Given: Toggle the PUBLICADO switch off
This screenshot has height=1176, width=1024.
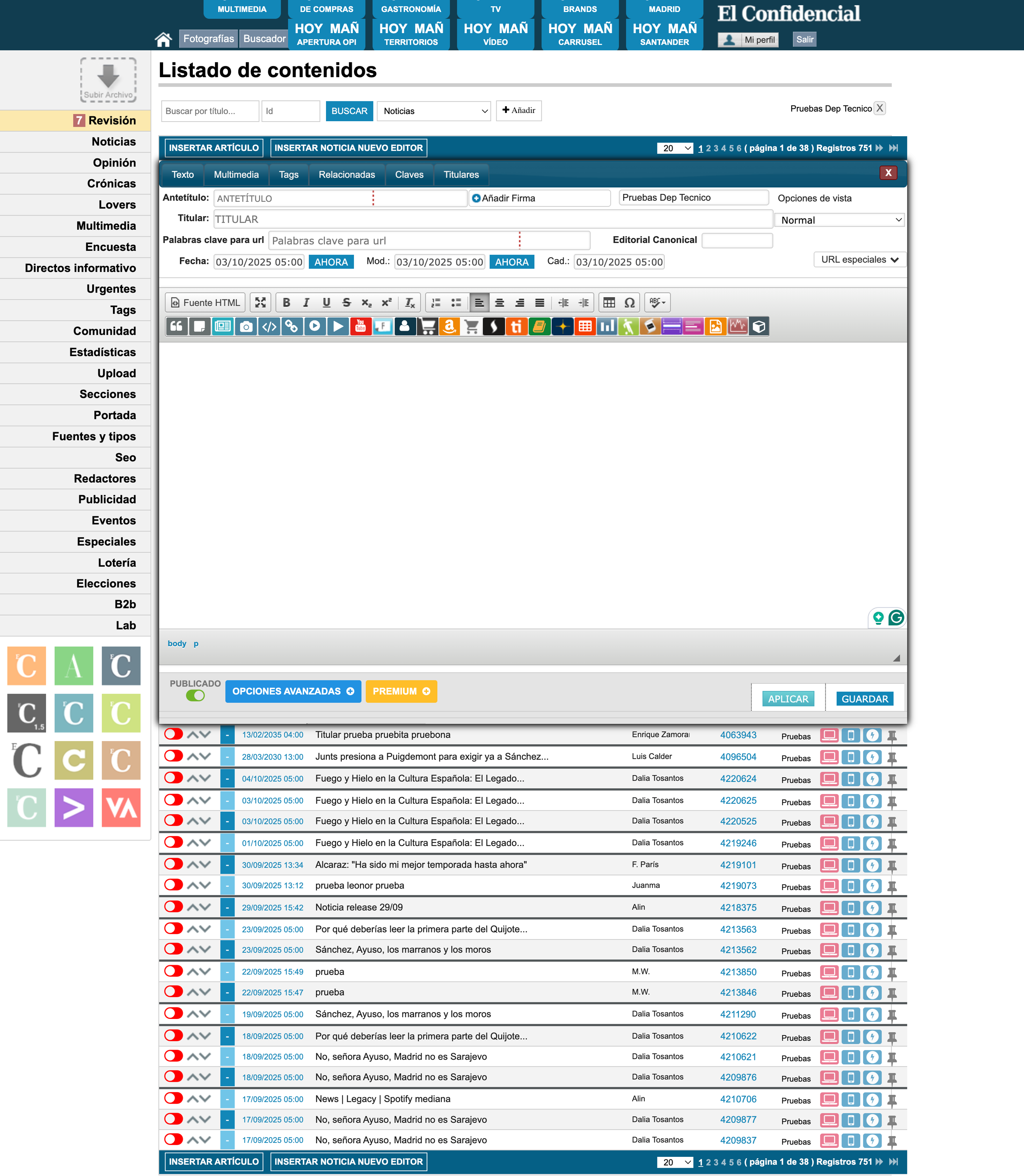Looking at the screenshot, I should coord(195,695).
